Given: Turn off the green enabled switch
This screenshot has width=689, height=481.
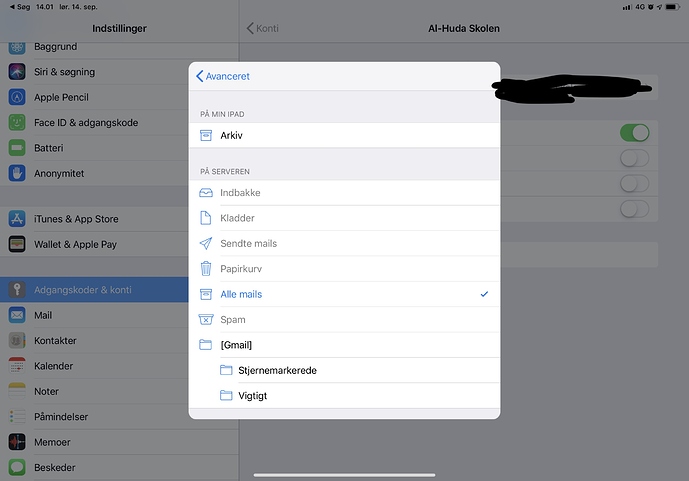Looking at the screenshot, I should 634,133.
